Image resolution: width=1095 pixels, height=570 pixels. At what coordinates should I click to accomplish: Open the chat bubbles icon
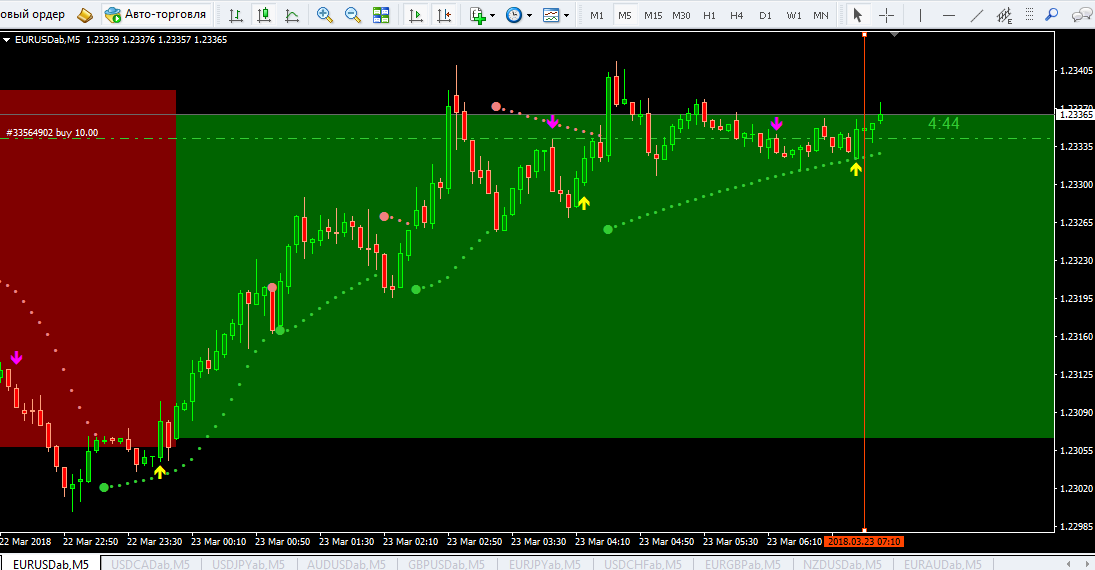(1081, 15)
